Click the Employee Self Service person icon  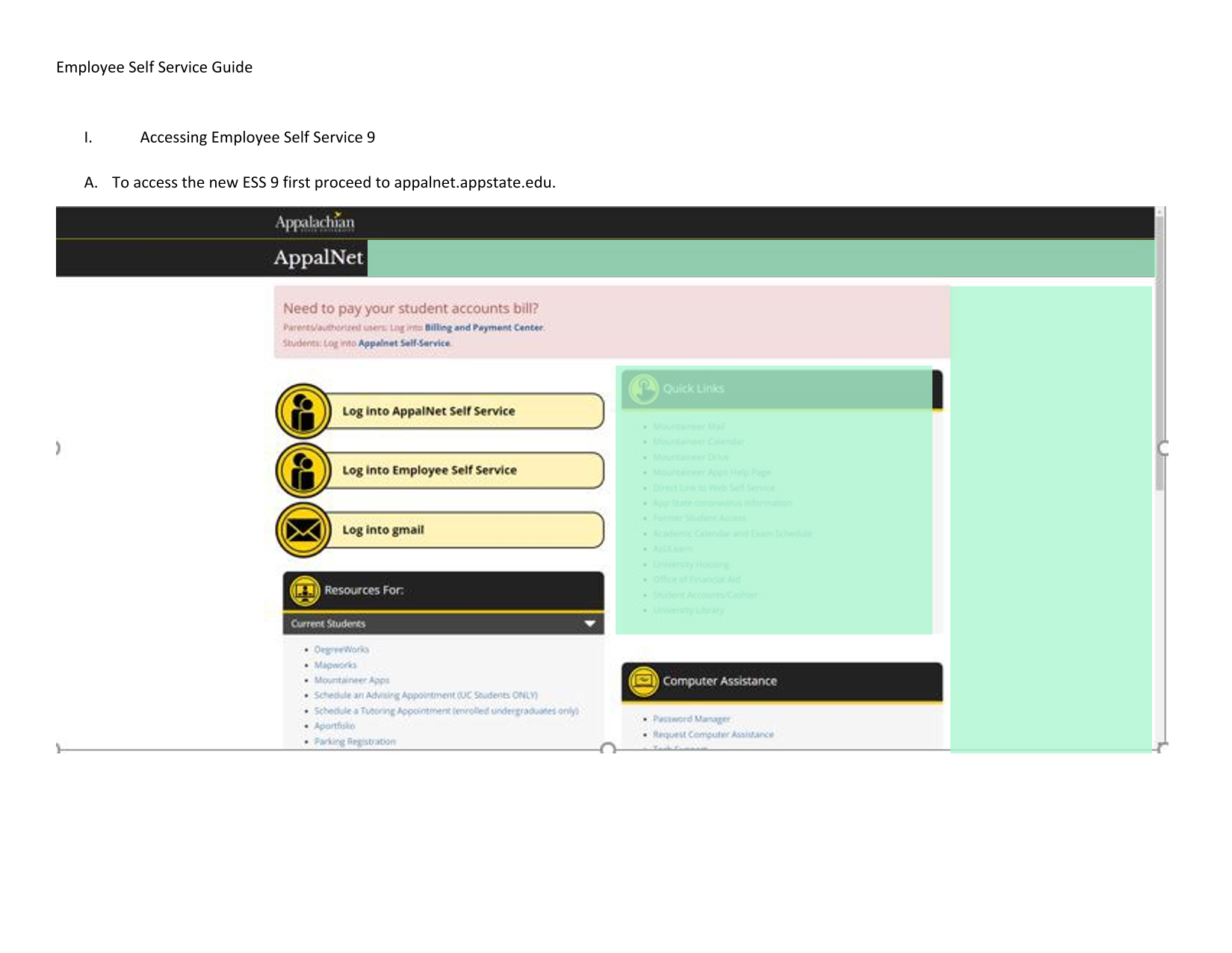tap(303, 470)
